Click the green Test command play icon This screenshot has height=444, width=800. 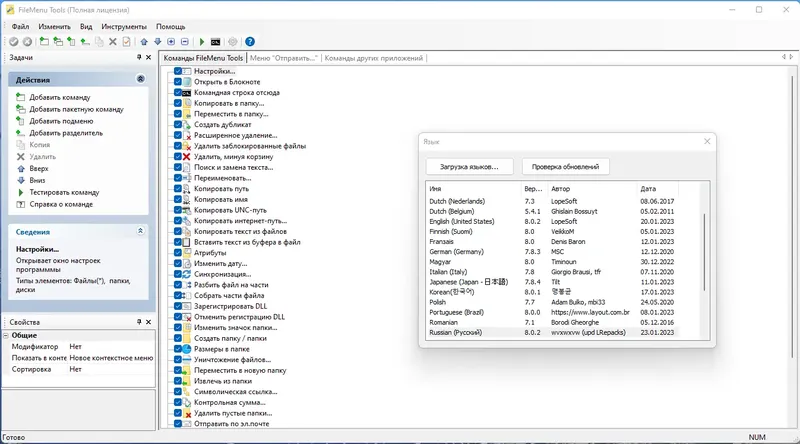202,42
